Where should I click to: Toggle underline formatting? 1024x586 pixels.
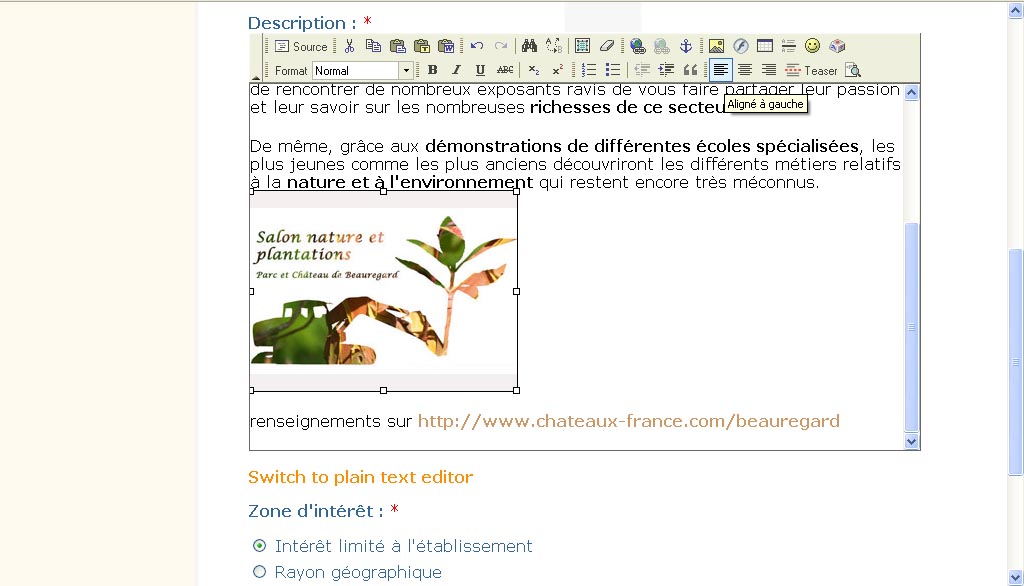tap(481, 70)
